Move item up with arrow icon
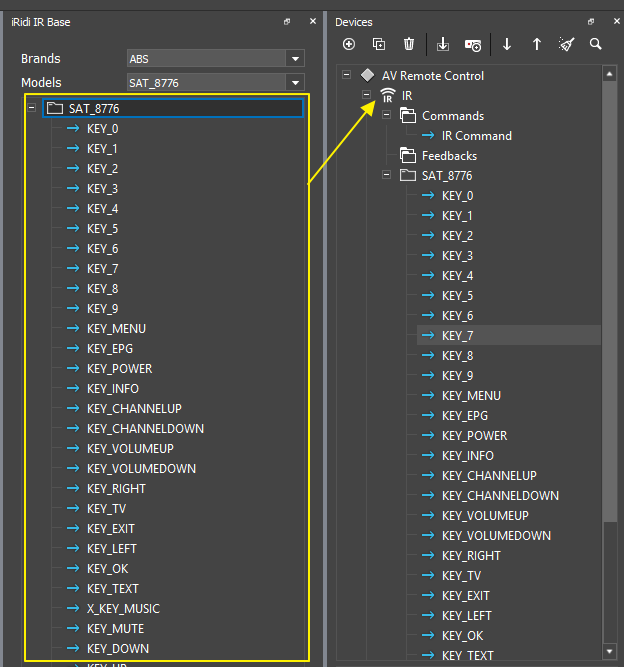Image resolution: width=624 pixels, height=667 pixels. click(x=537, y=44)
